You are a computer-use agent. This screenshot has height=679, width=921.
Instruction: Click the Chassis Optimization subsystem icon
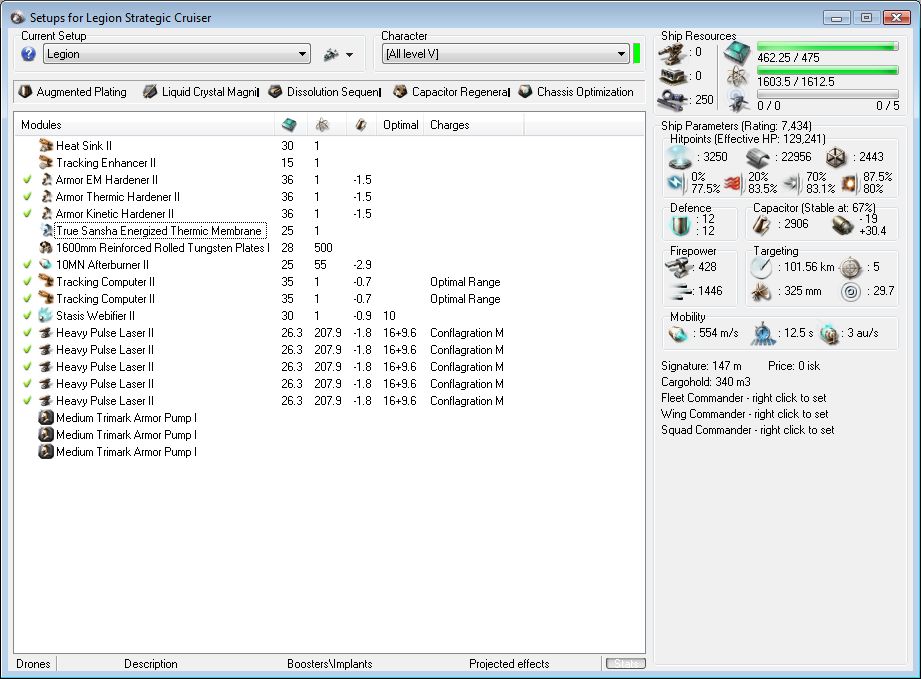tap(525, 92)
